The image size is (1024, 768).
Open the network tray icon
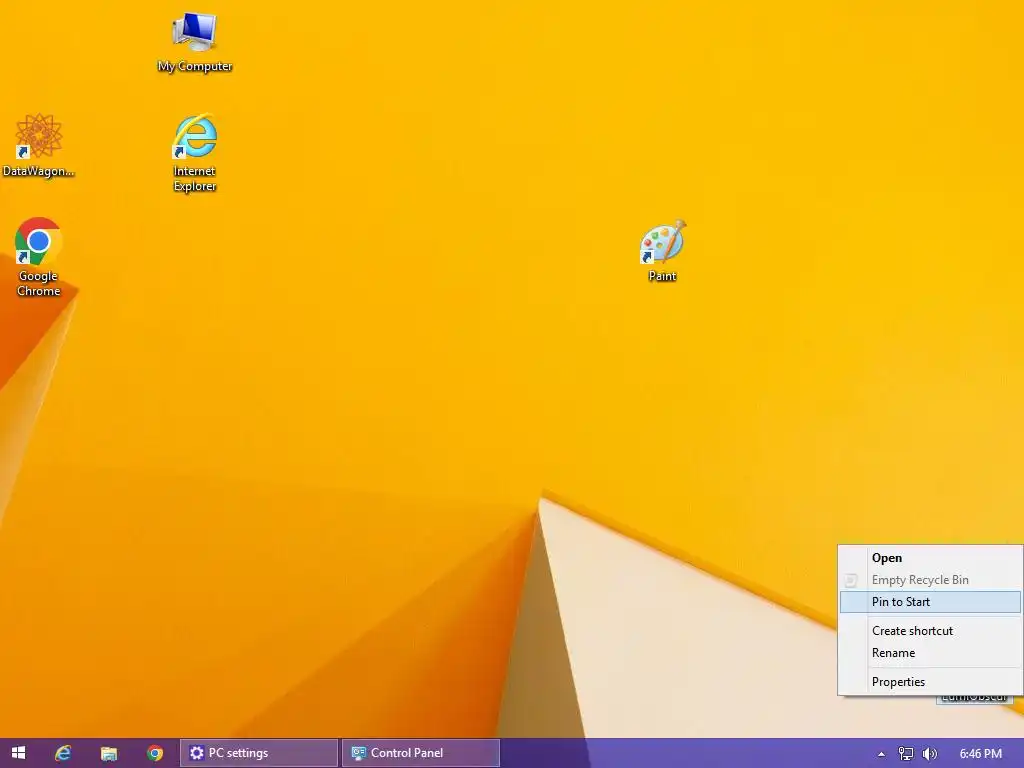pos(906,754)
